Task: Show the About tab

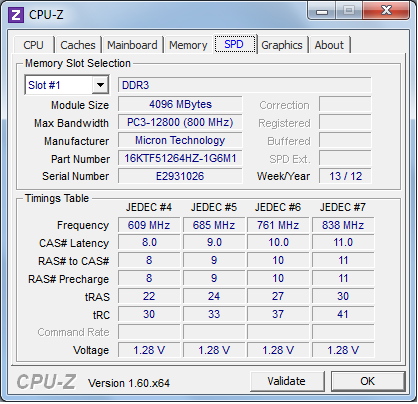Action: click(329, 45)
